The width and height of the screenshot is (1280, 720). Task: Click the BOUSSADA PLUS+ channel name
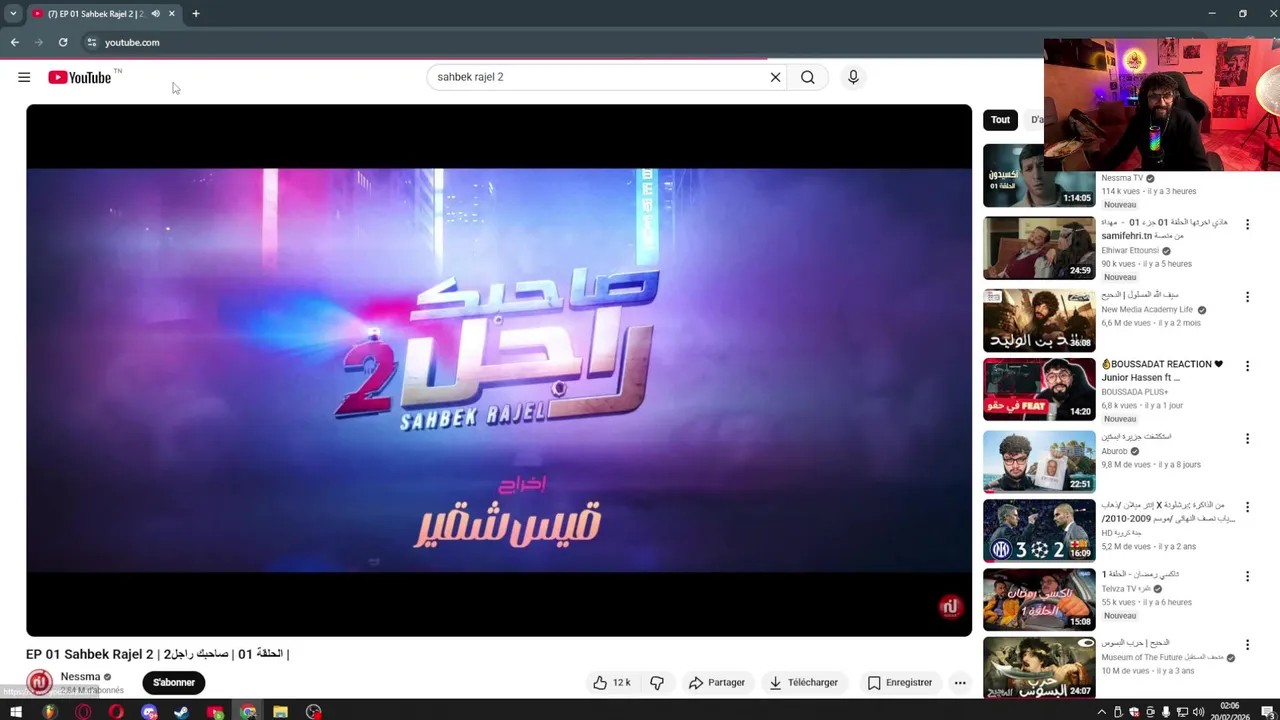click(x=1135, y=392)
